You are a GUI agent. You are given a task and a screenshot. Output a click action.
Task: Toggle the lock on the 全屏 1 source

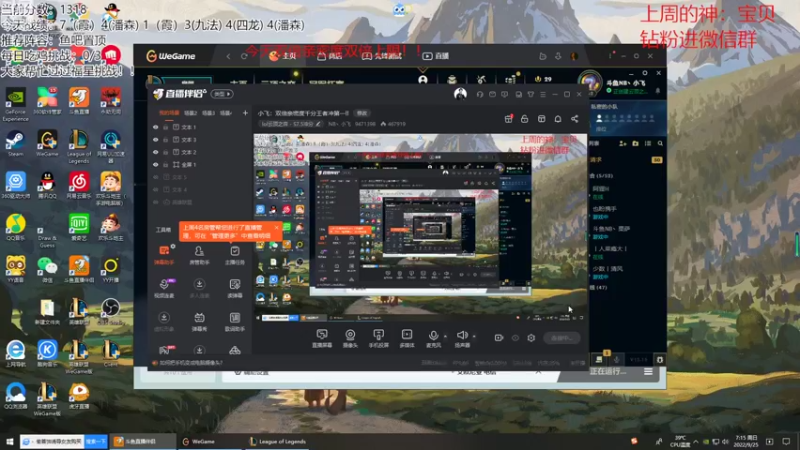(166, 165)
